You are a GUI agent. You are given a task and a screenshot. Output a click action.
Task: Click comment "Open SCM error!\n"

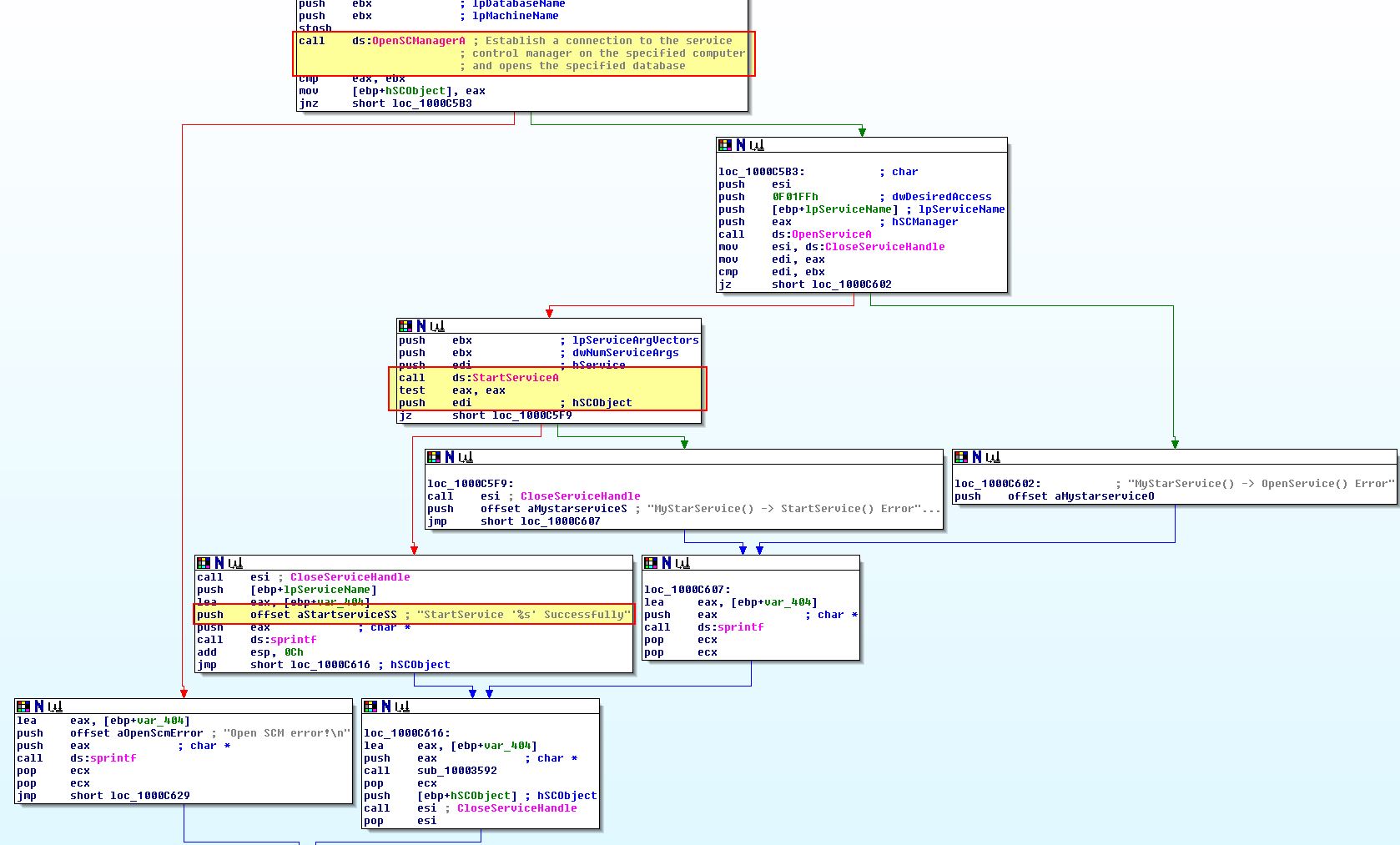[287, 733]
